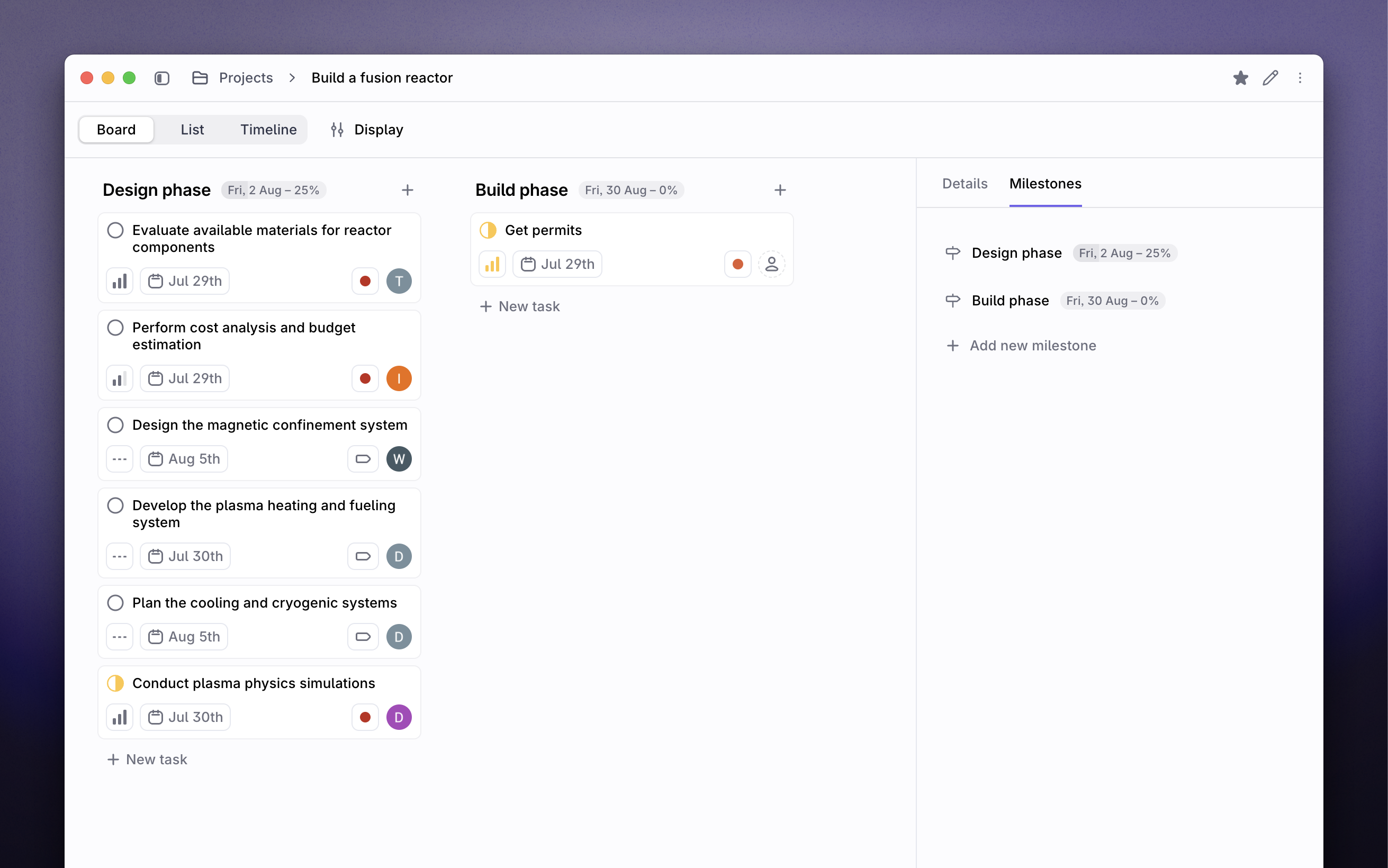Add a task via Design phase plus icon

pos(408,190)
